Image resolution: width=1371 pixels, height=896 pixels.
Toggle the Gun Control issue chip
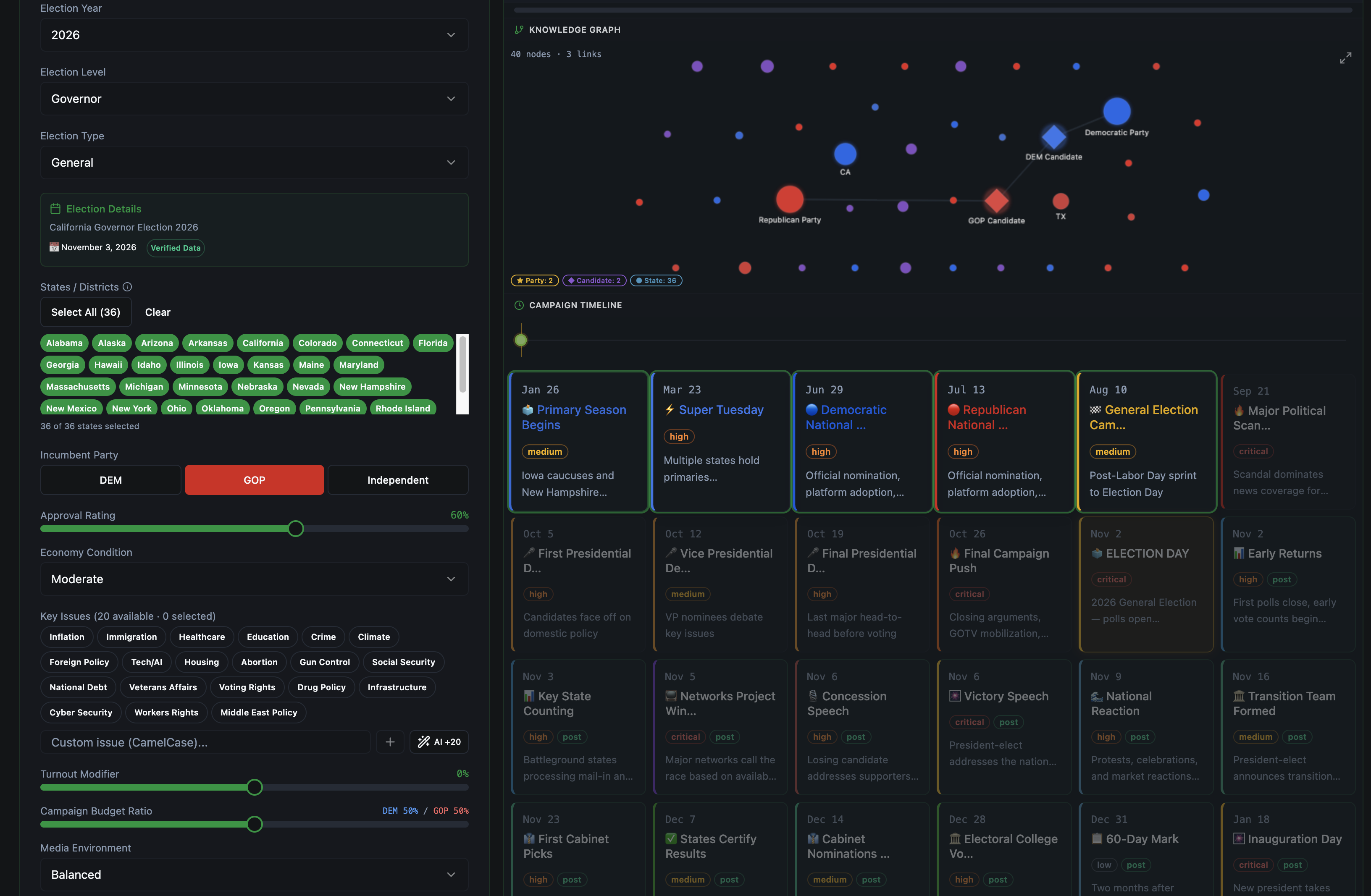coord(324,662)
